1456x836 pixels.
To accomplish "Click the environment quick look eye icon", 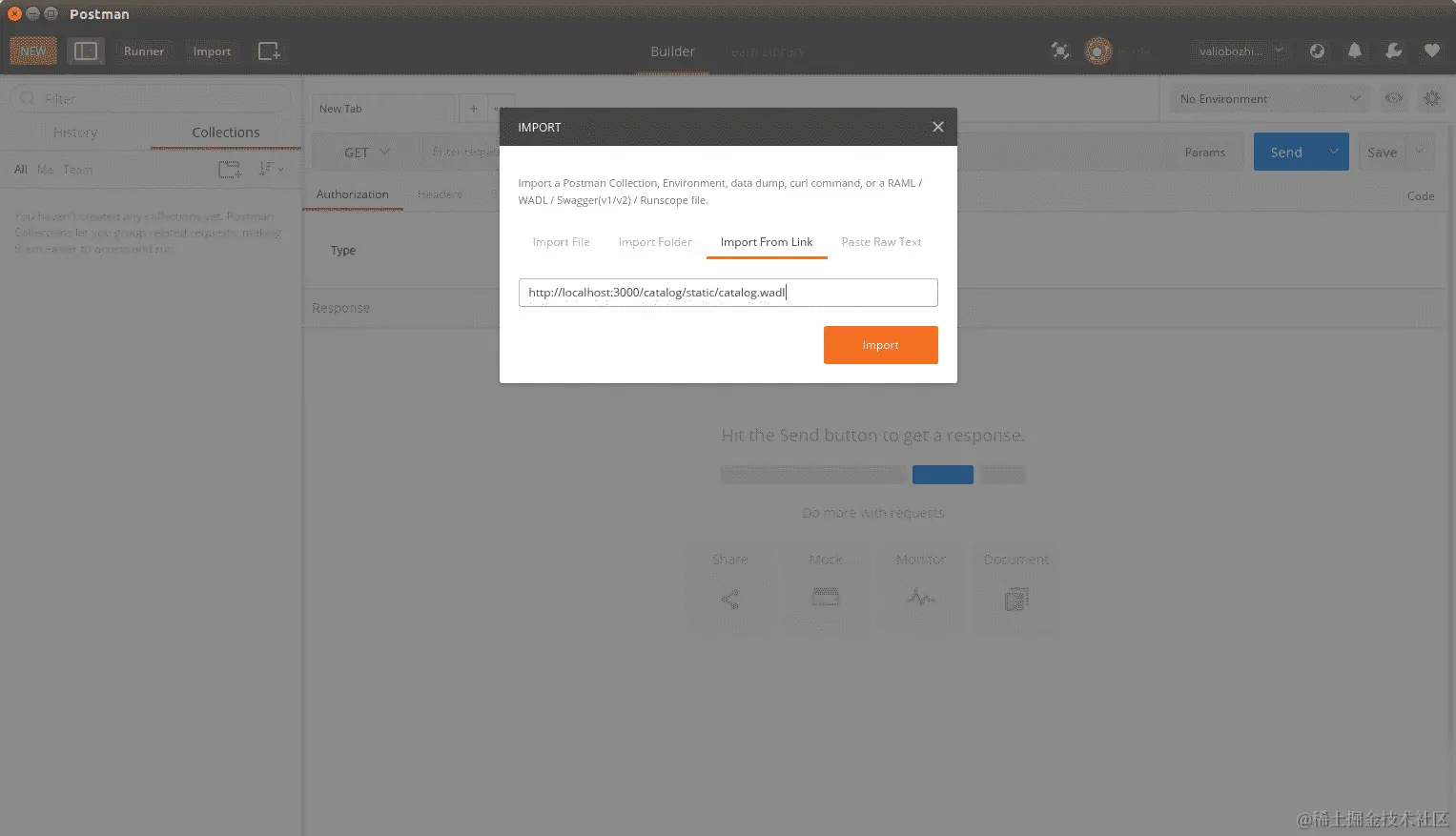I will [1393, 98].
